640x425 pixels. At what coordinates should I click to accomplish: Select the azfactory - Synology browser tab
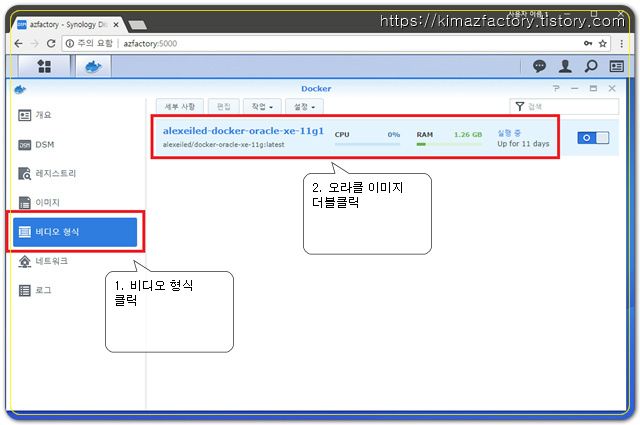[x=67, y=24]
